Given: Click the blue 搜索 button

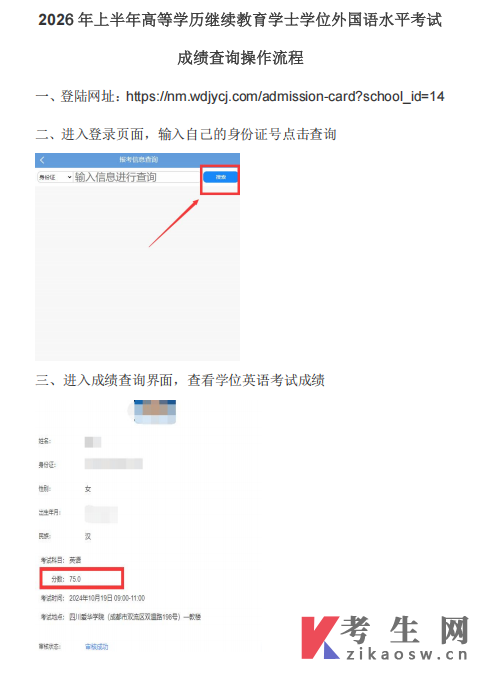Looking at the screenshot, I should [x=220, y=177].
